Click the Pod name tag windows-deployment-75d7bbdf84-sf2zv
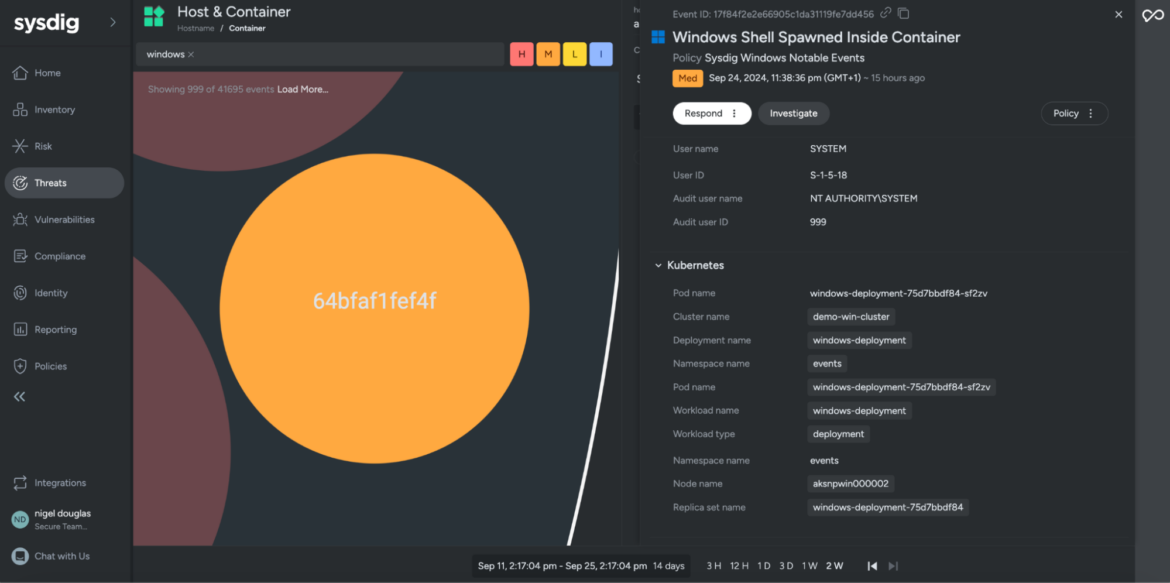 point(902,387)
